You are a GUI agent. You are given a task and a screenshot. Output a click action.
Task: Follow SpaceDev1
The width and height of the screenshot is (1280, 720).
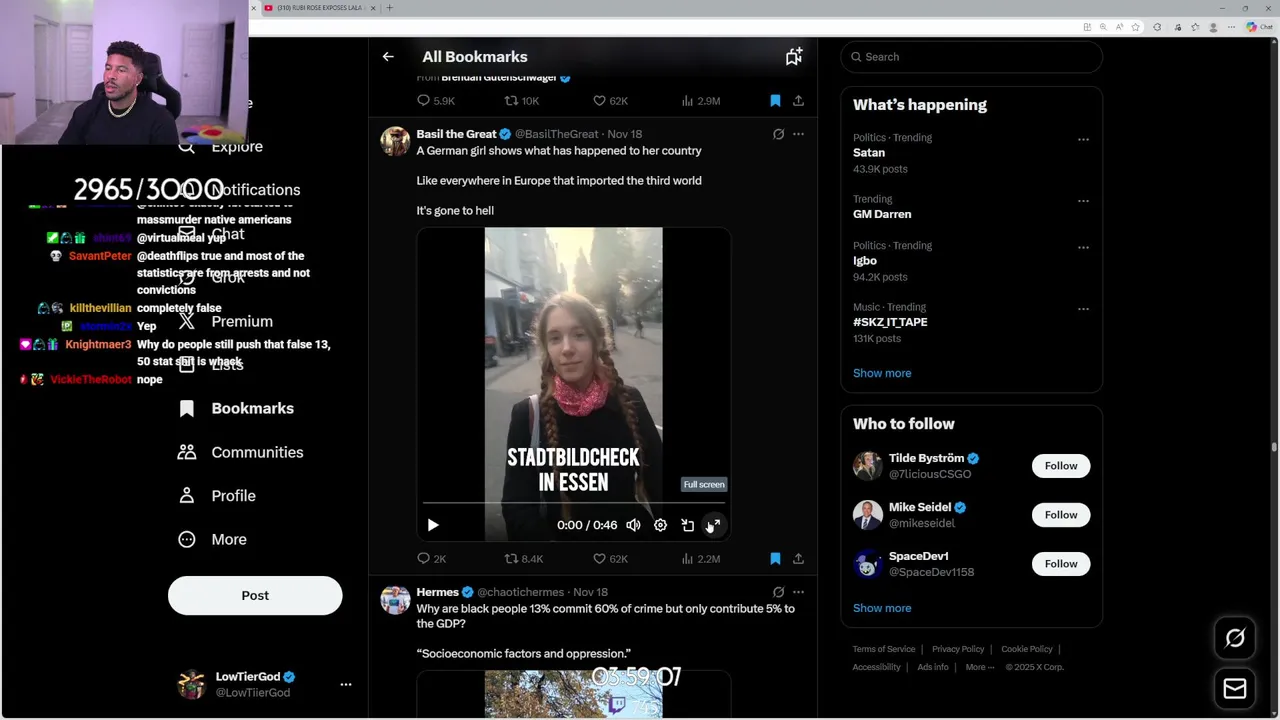1061,564
